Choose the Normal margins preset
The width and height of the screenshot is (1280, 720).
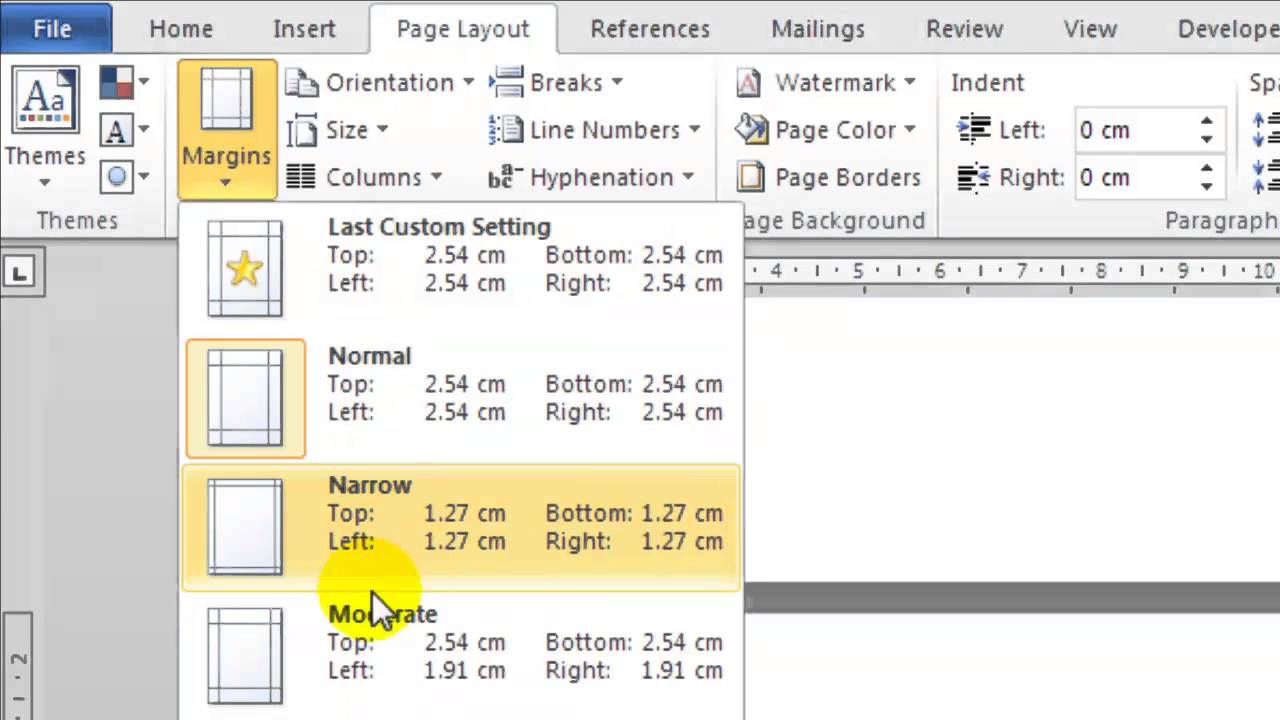point(461,398)
